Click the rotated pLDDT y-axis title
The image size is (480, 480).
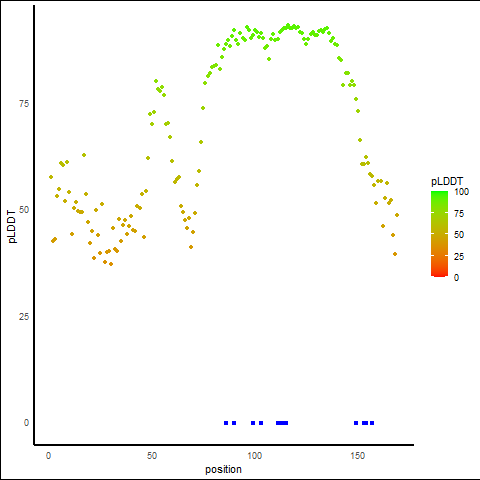[x=12, y=226]
